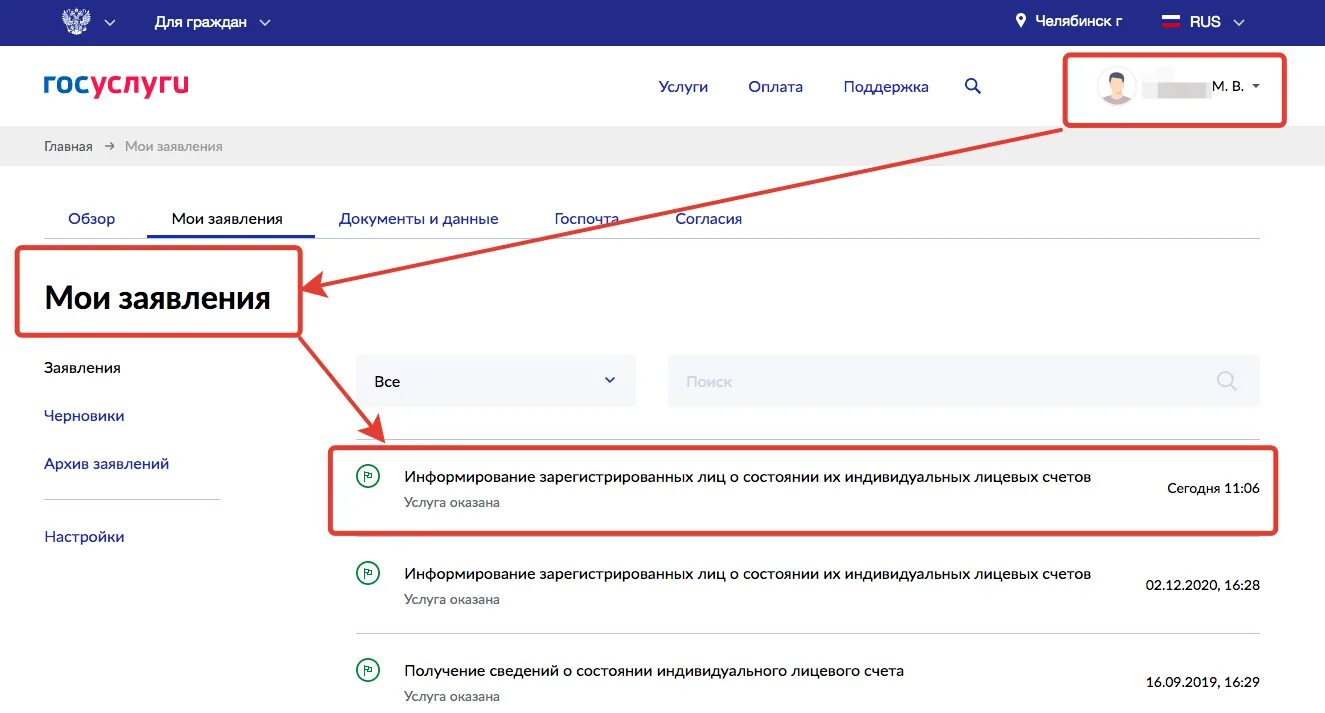Image resolution: width=1325 pixels, height=713 pixels.
Task: Open 'Черновики' in the sidebar
Action: [x=84, y=416]
